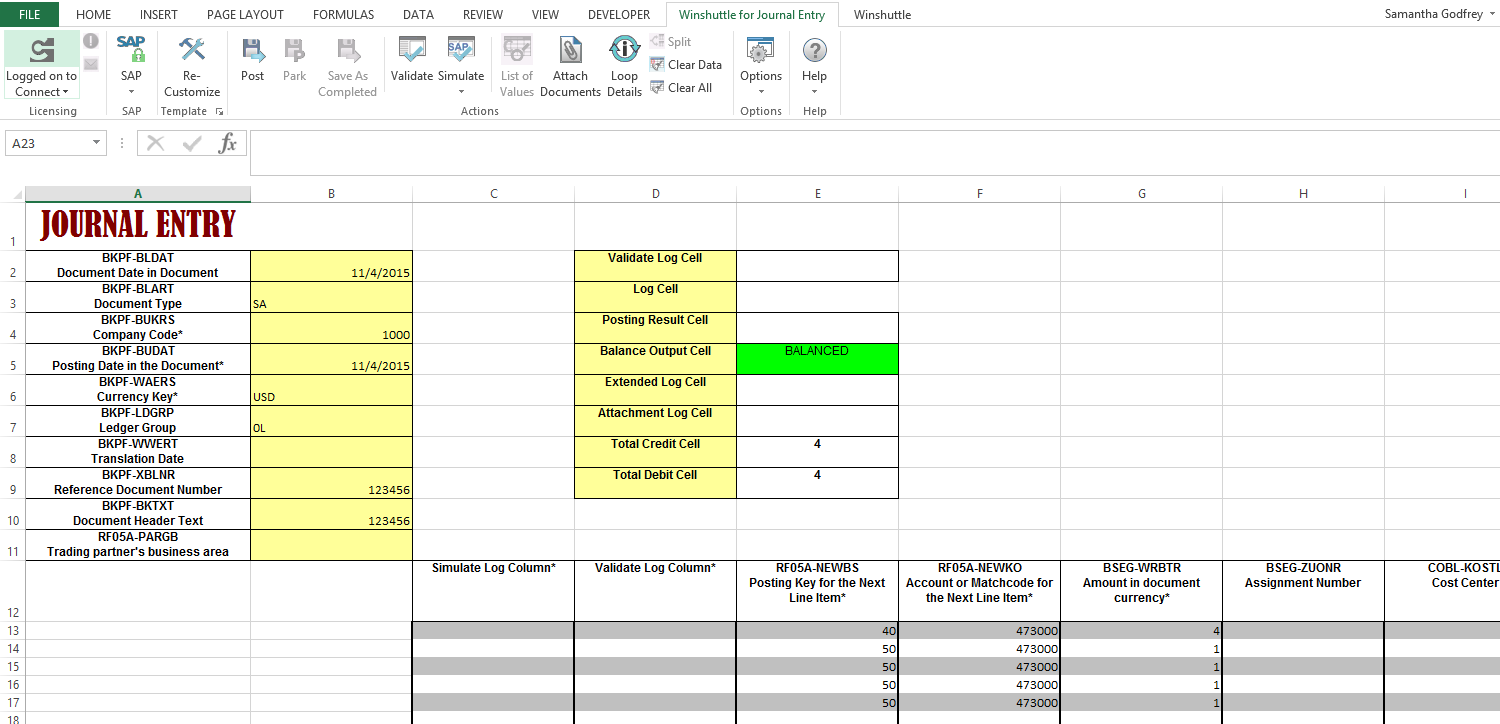Click the Simulate Log Column header cell
Screen dimensions: 1500x724
493,591
